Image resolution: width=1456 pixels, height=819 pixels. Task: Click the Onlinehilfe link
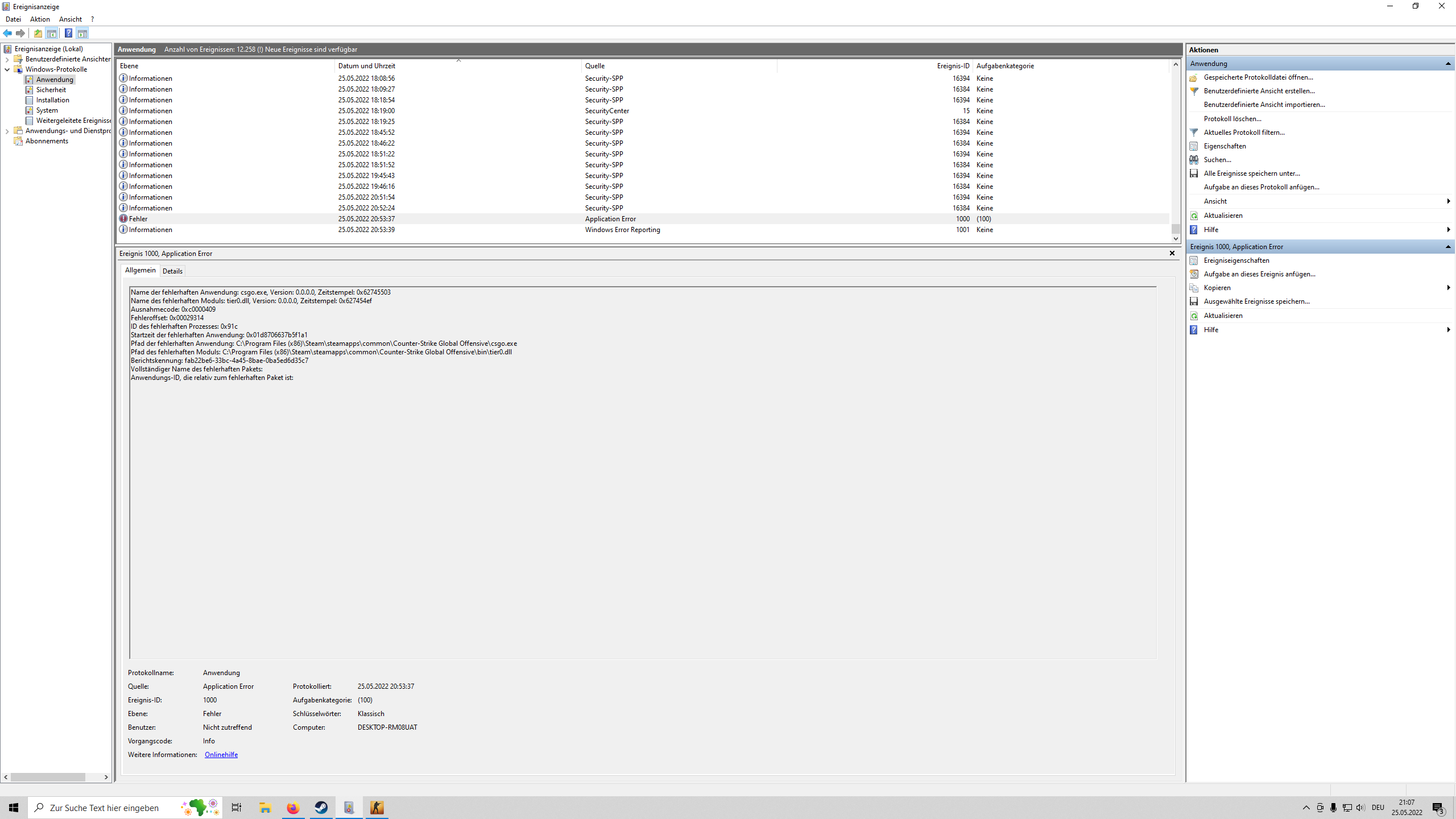click(x=221, y=755)
